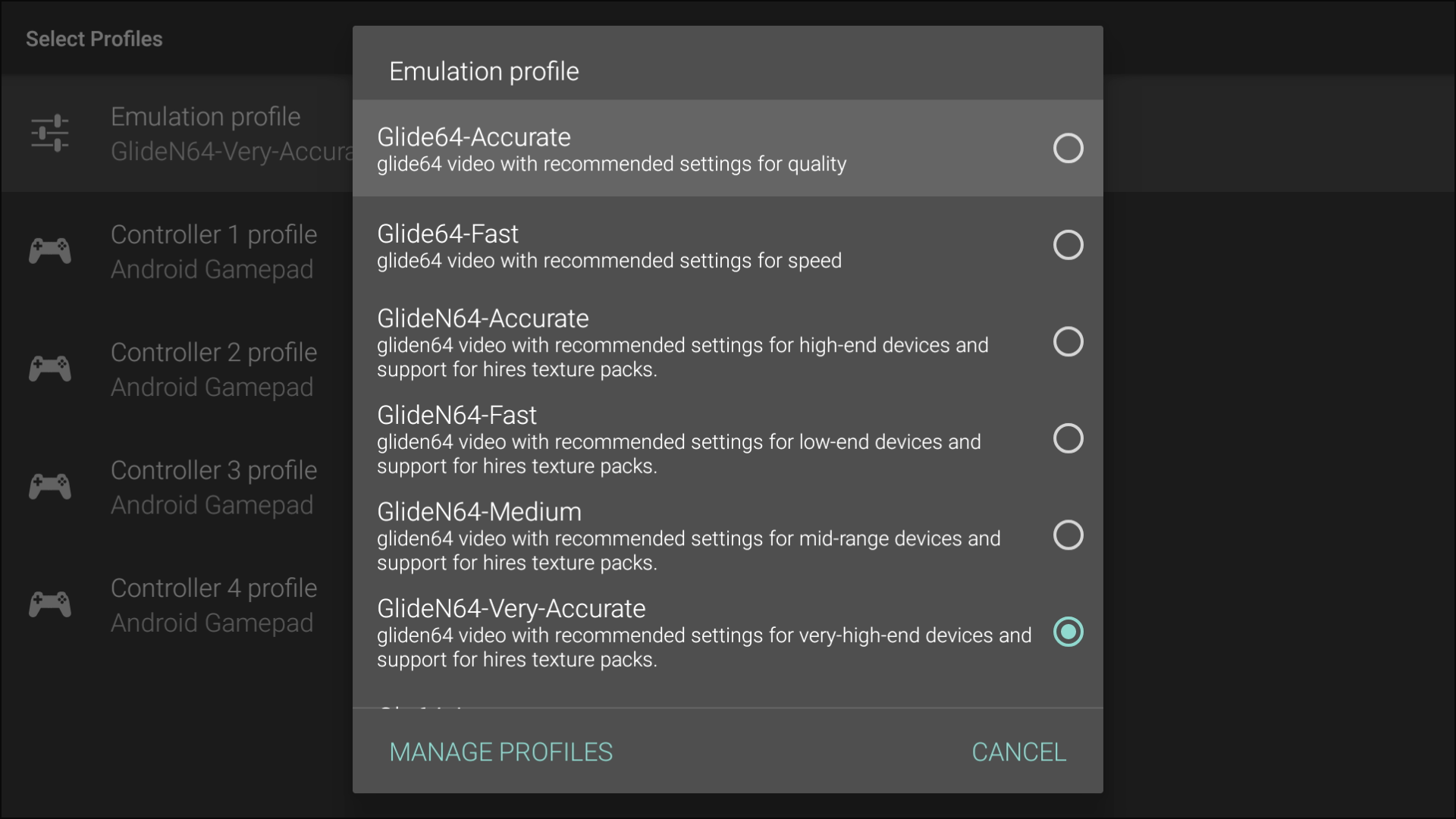The width and height of the screenshot is (1456, 819).
Task: Click the emulation profile sliders icon
Action: [x=50, y=133]
